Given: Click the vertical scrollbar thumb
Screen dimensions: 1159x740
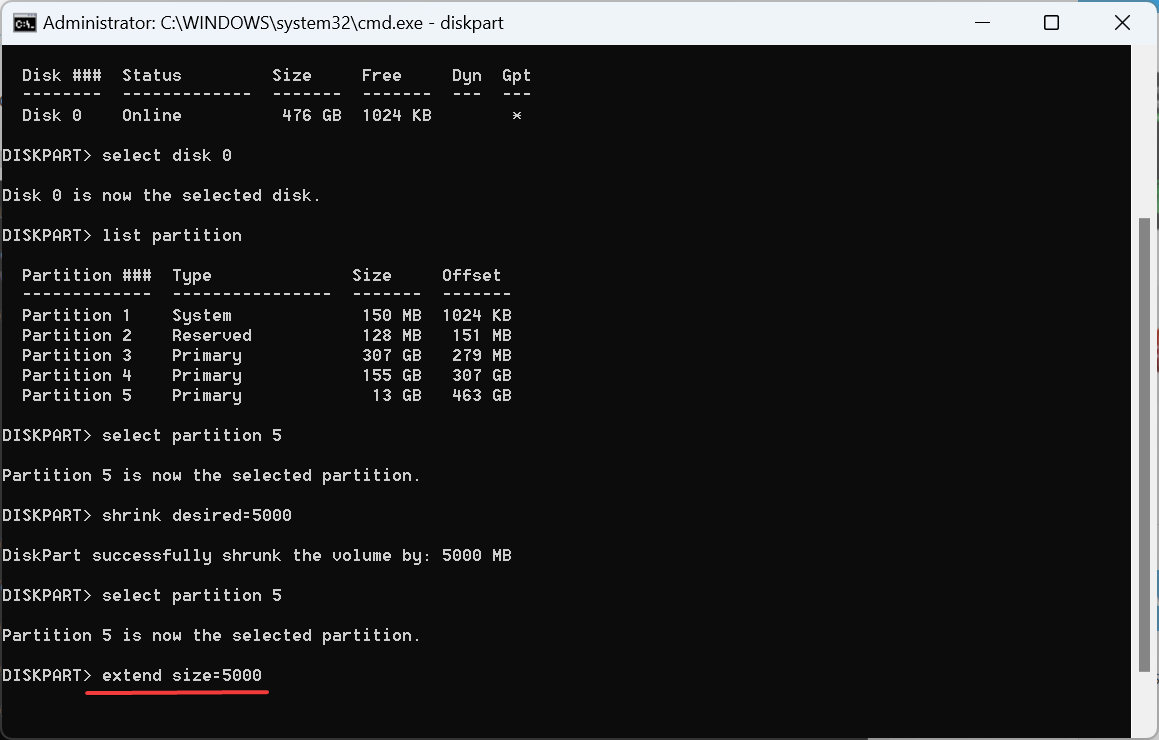Looking at the screenshot, I should [1144, 444].
